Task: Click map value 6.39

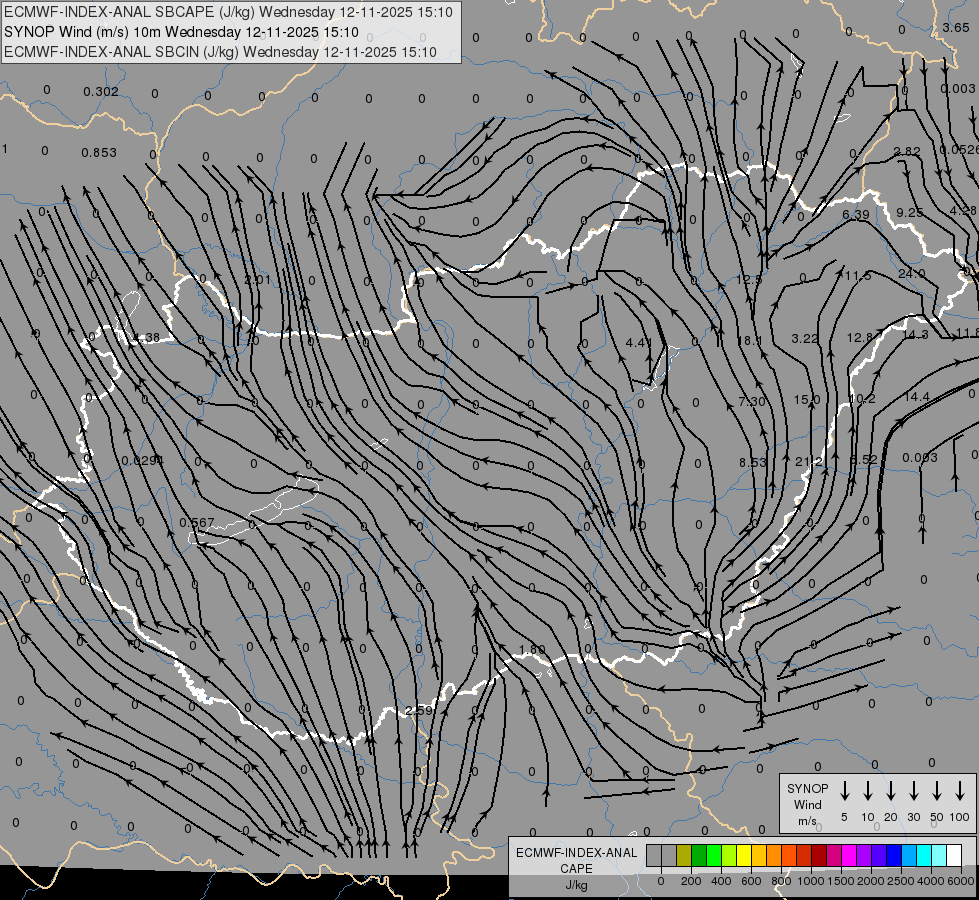Action: [855, 215]
